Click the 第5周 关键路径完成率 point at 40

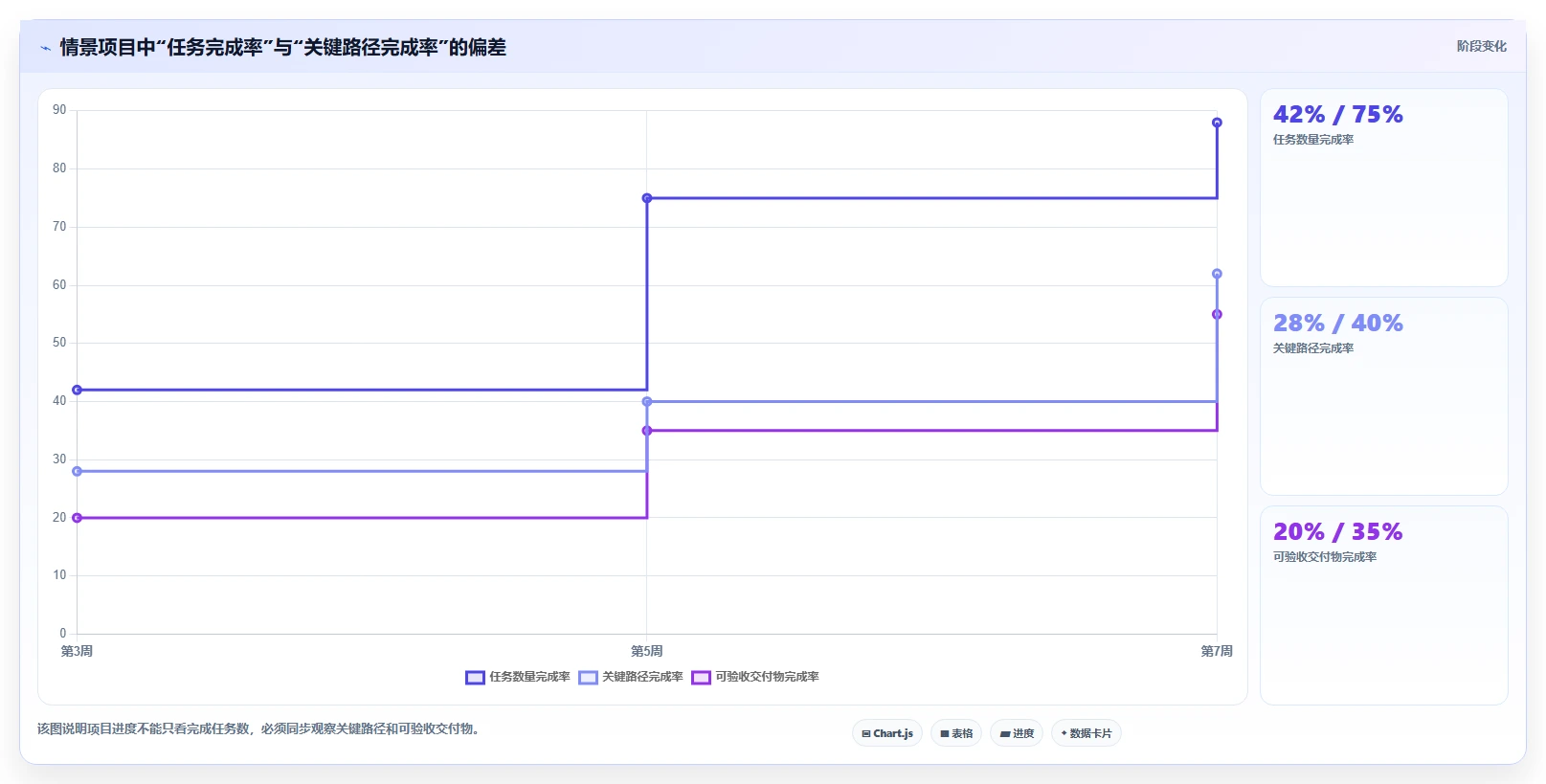(647, 401)
